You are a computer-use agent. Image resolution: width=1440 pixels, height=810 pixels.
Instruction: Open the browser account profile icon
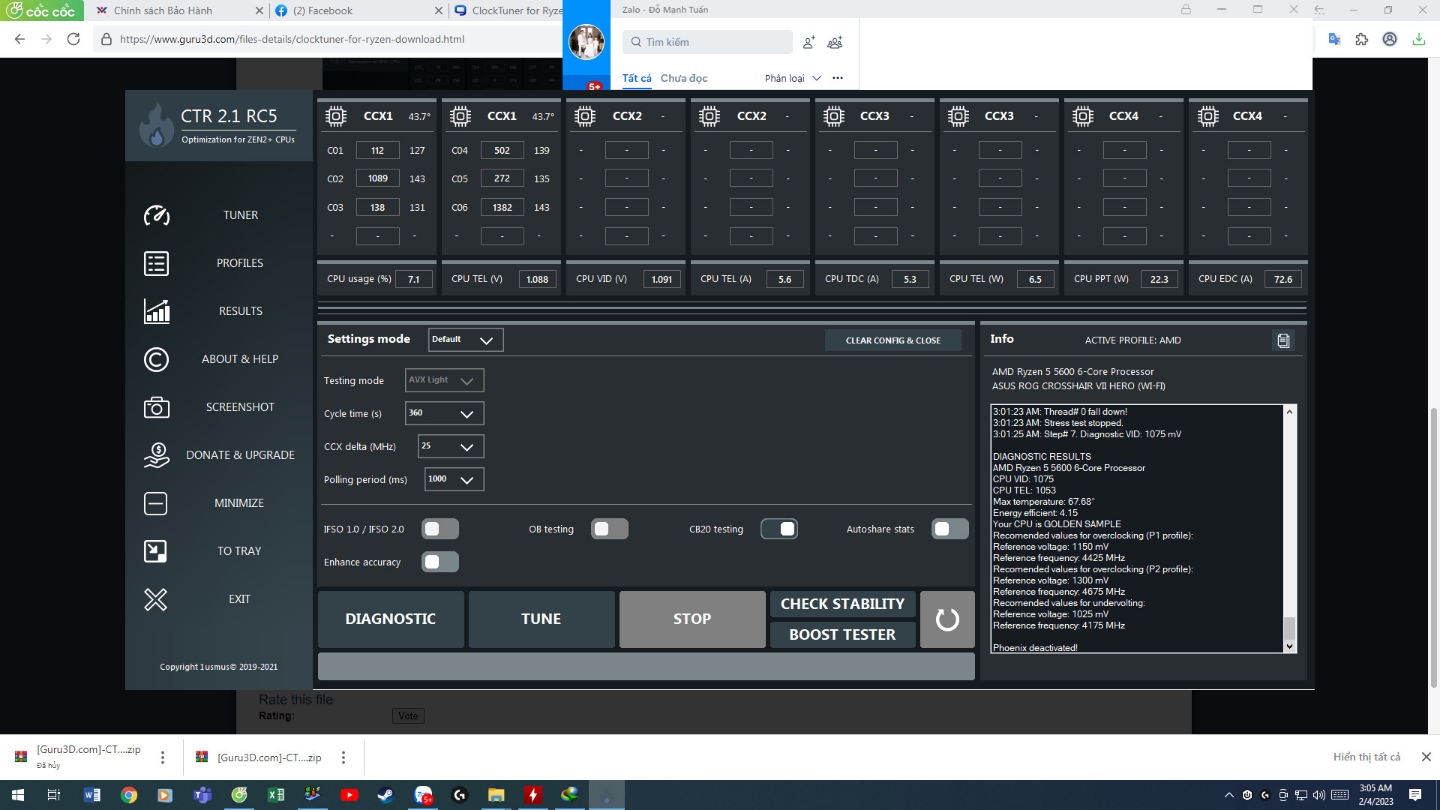point(1390,39)
